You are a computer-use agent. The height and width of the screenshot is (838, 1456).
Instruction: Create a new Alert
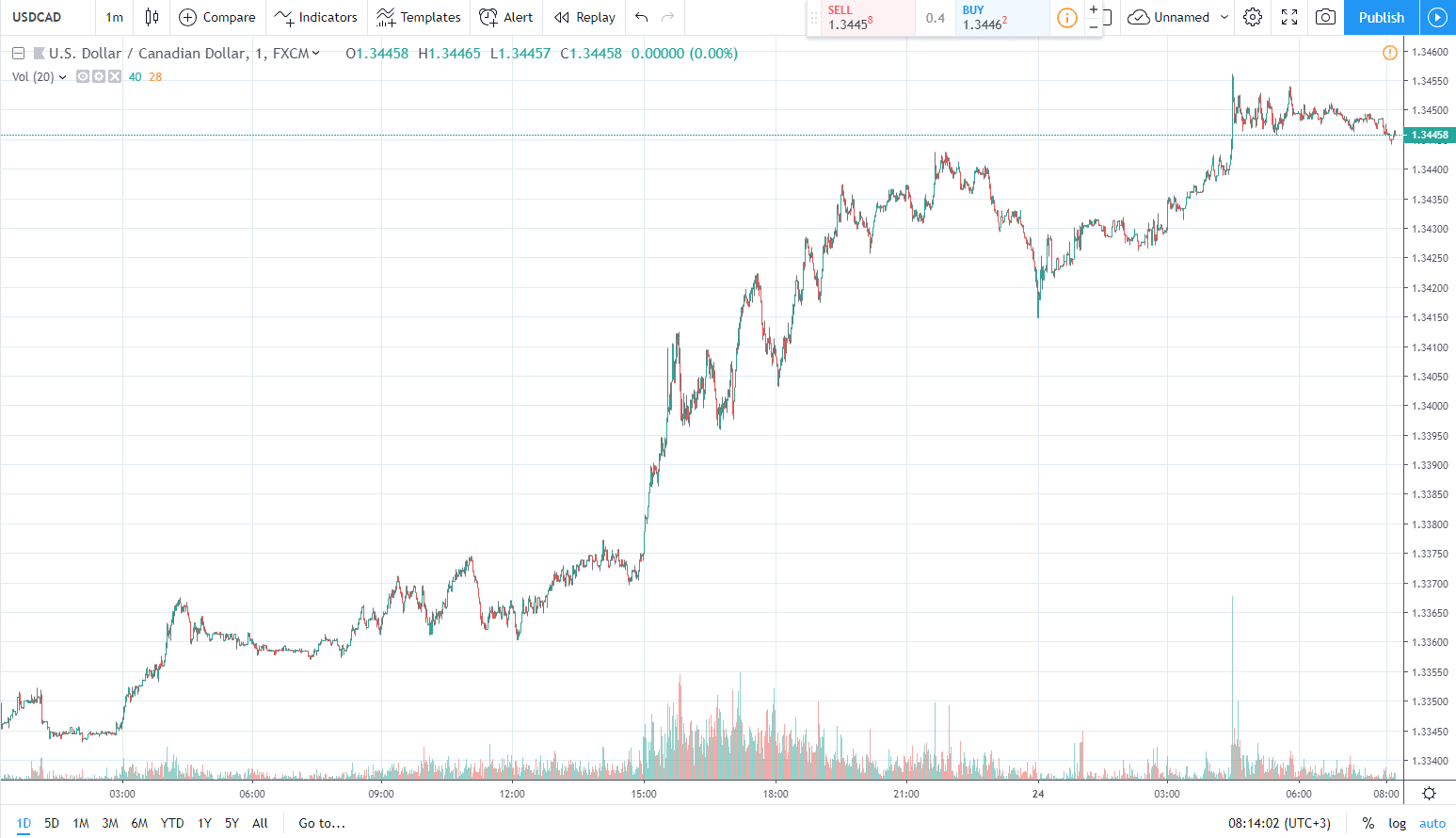(506, 17)
